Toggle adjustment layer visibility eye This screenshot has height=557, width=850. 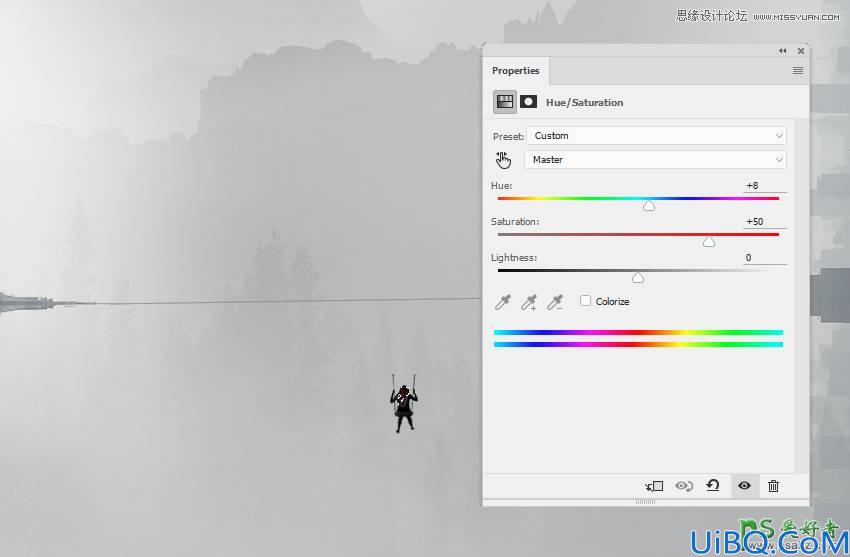click(x=744, y=486)
